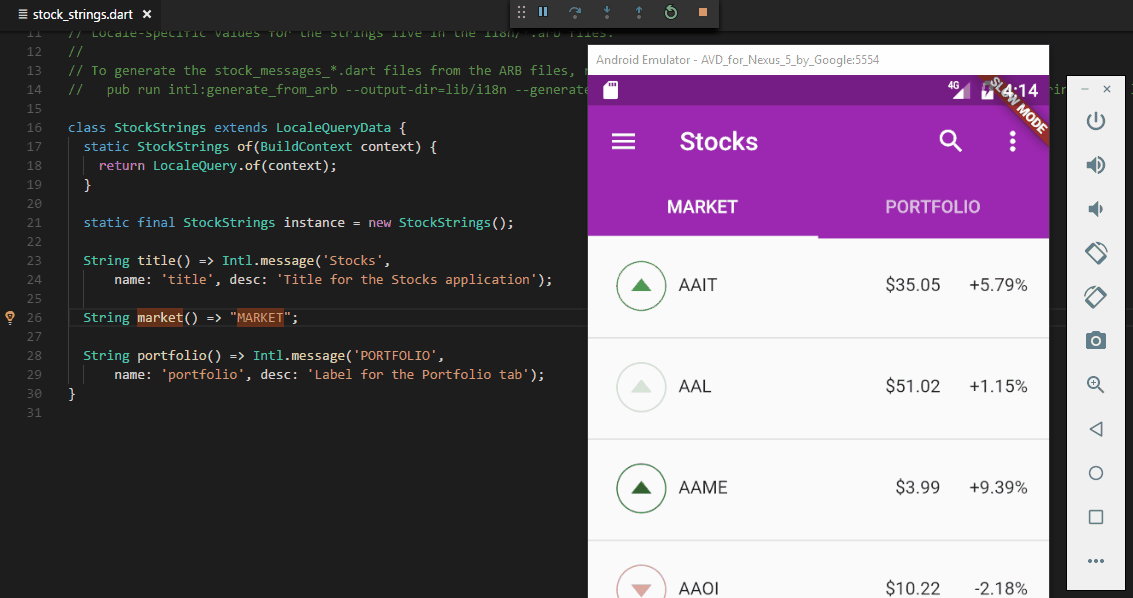Close the emulator side toolbar

[x=1107, y=89]
